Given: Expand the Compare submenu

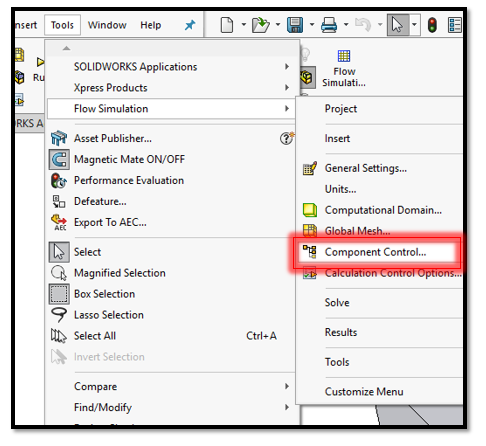Looking at the screenshot, I should point(171,386).
